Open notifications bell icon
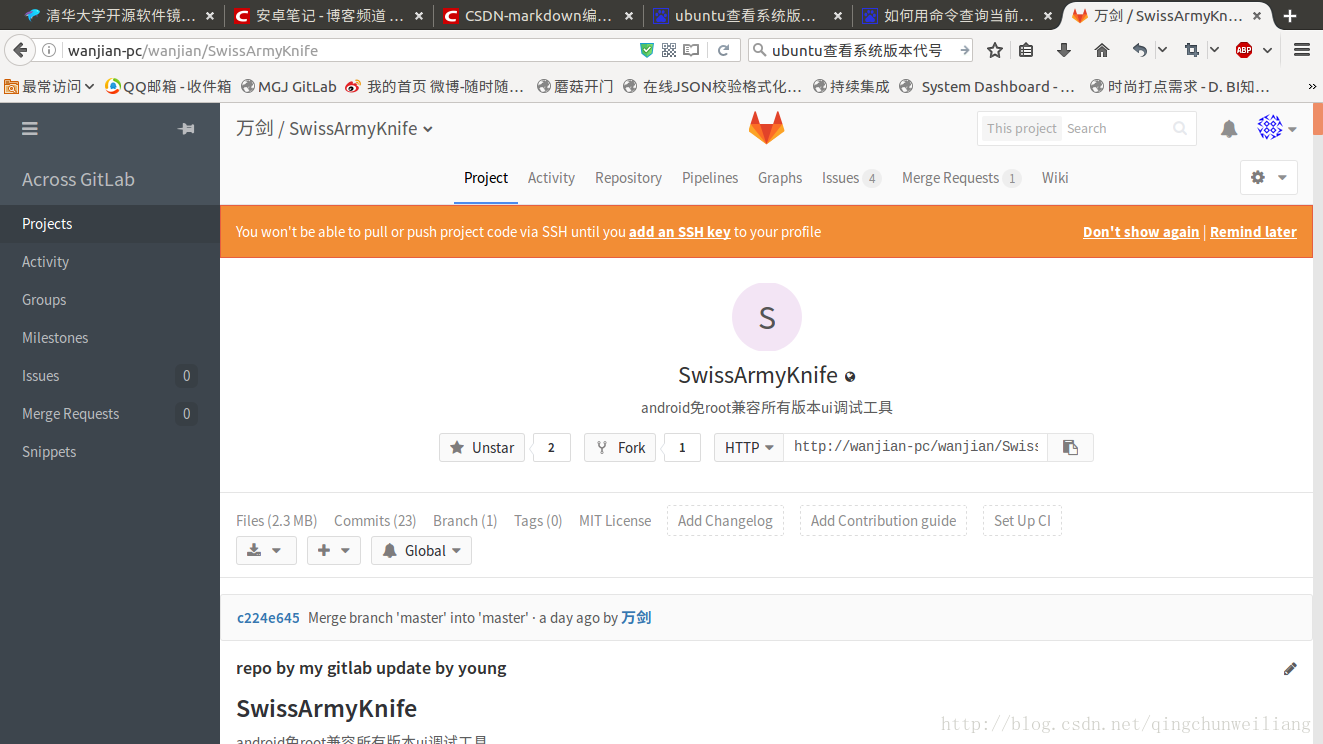Viewport: 1323px width, 744px height. coord(1229,128)
